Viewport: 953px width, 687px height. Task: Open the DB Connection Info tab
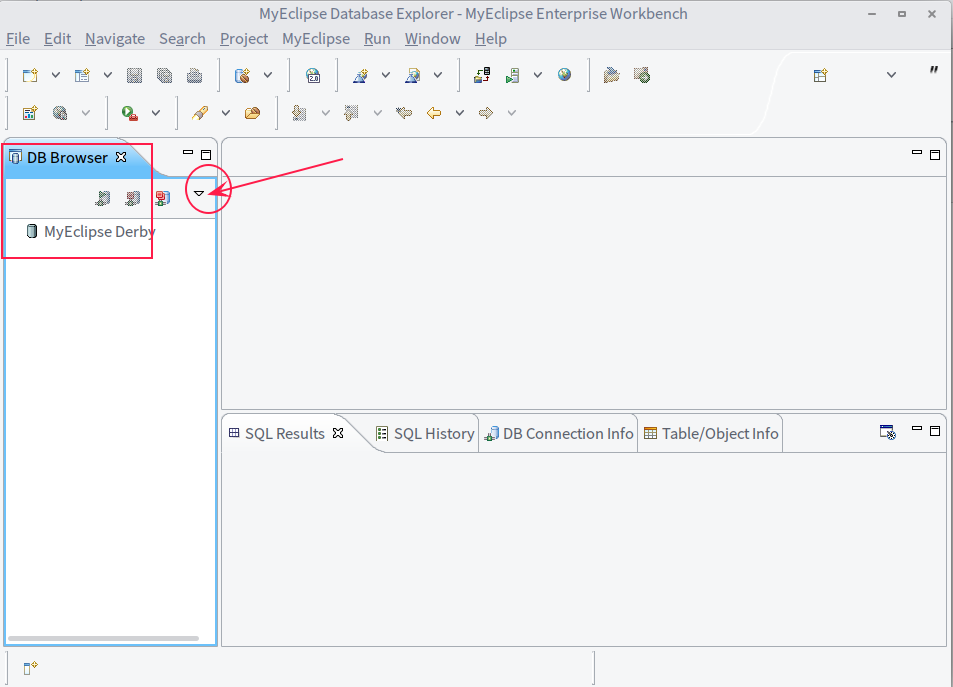tap(559, 433)
